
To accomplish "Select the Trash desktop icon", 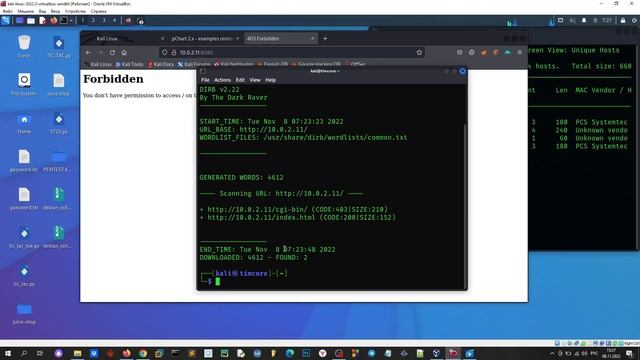I will 24,46.
